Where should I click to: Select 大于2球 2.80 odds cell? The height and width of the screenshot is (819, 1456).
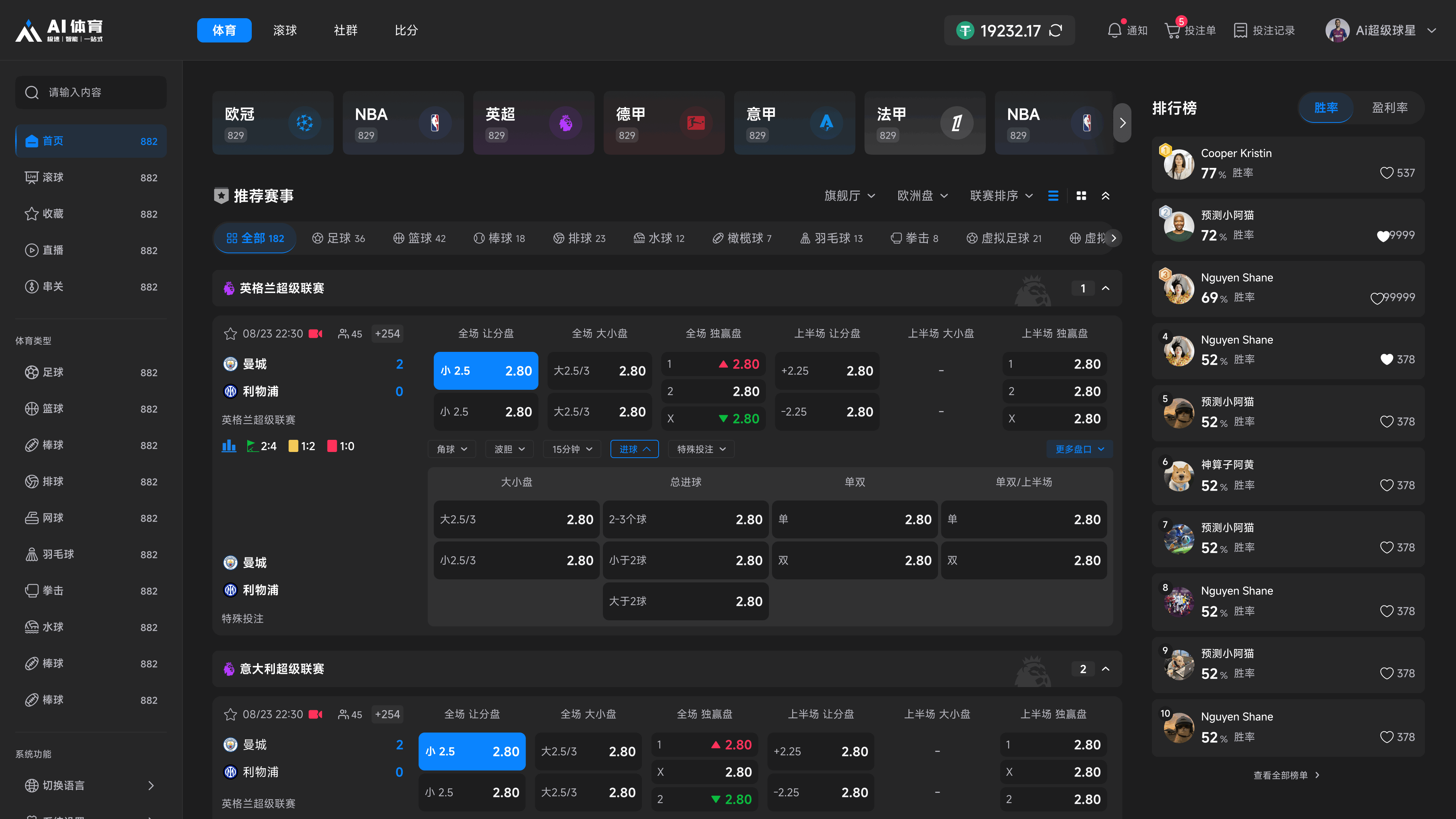[x=686, y=601]
